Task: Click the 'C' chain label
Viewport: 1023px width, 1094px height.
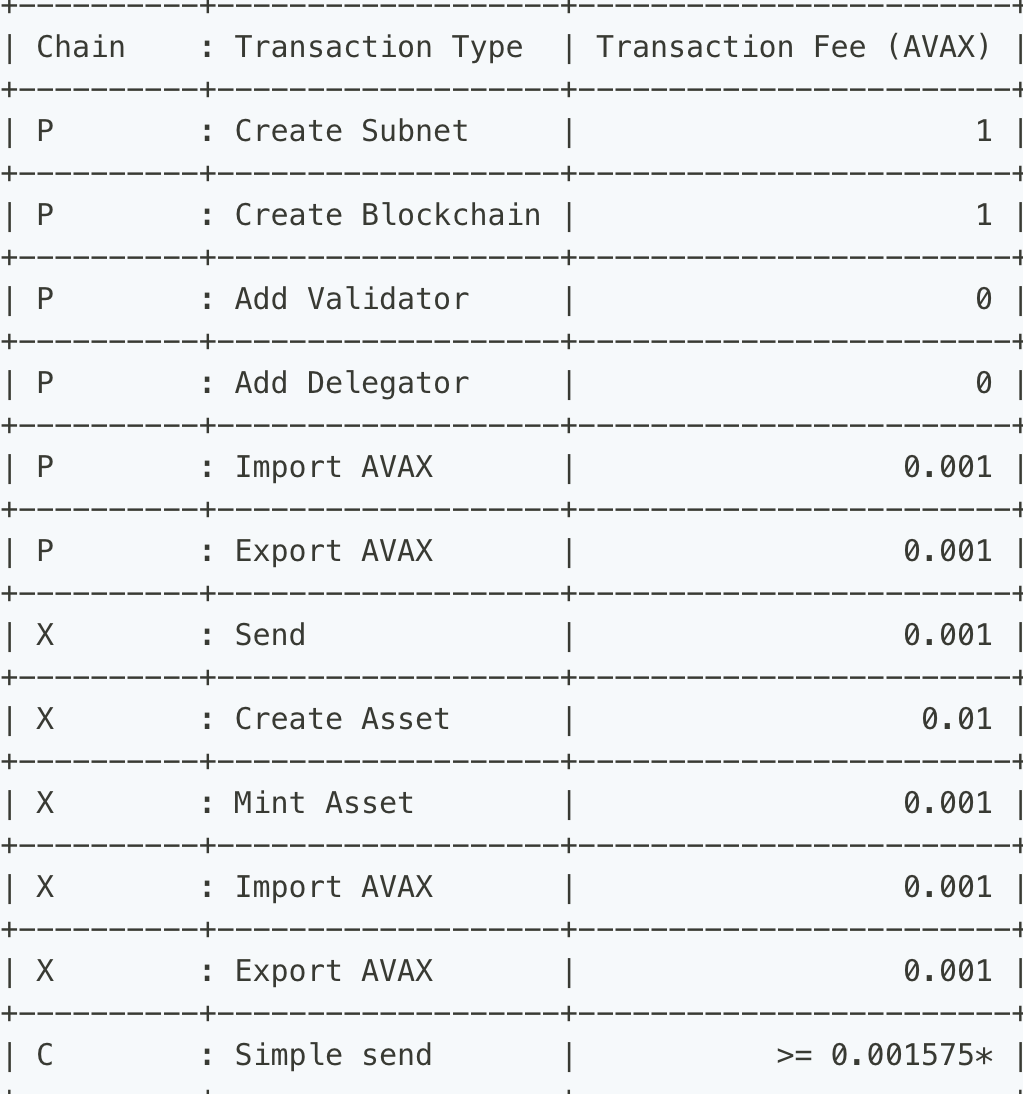Action: 45,1055
